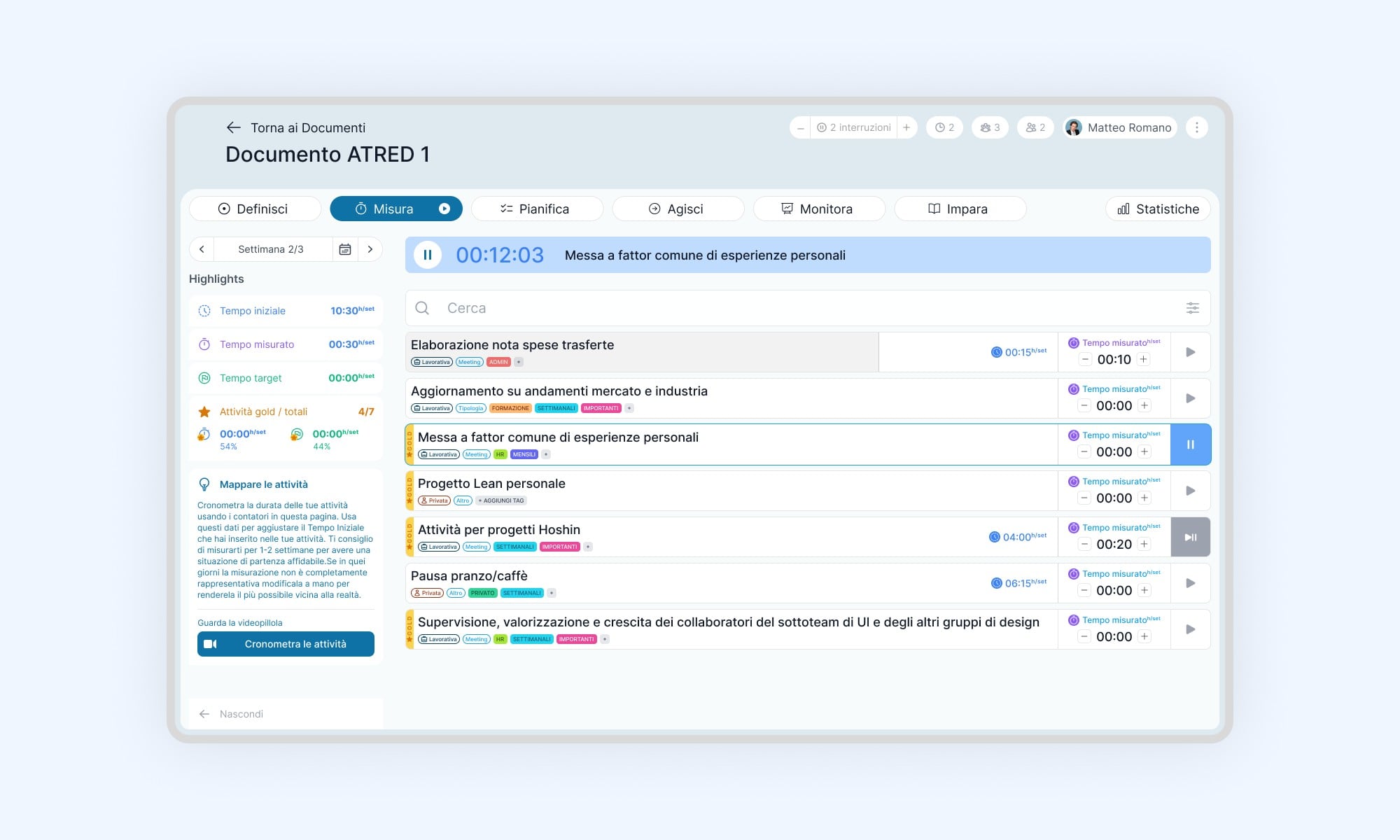
Task: Decrease measured time for Progetto Lean personale
Action: tap(1084, 498)
